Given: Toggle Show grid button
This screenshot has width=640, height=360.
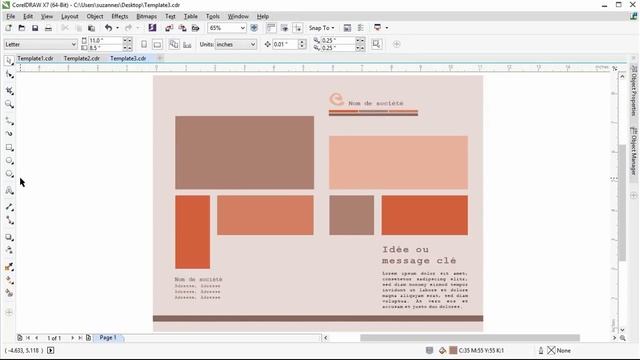Looking at the screenshot, I should [x=284, y=28].
